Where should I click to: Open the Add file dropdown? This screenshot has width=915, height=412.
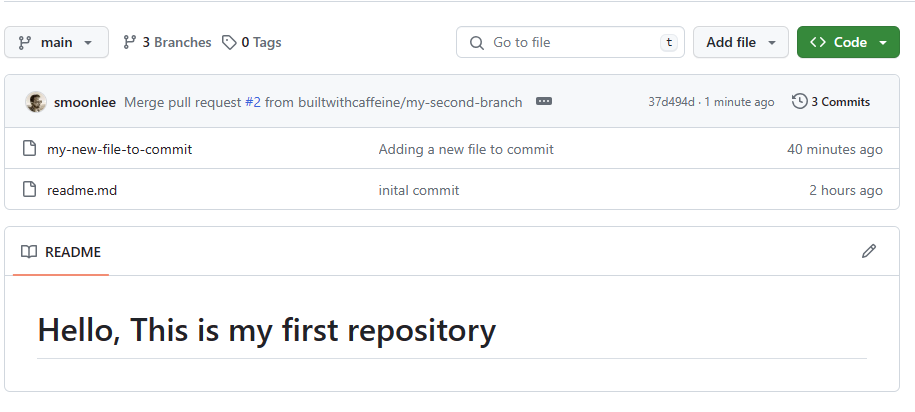(741, 42)
